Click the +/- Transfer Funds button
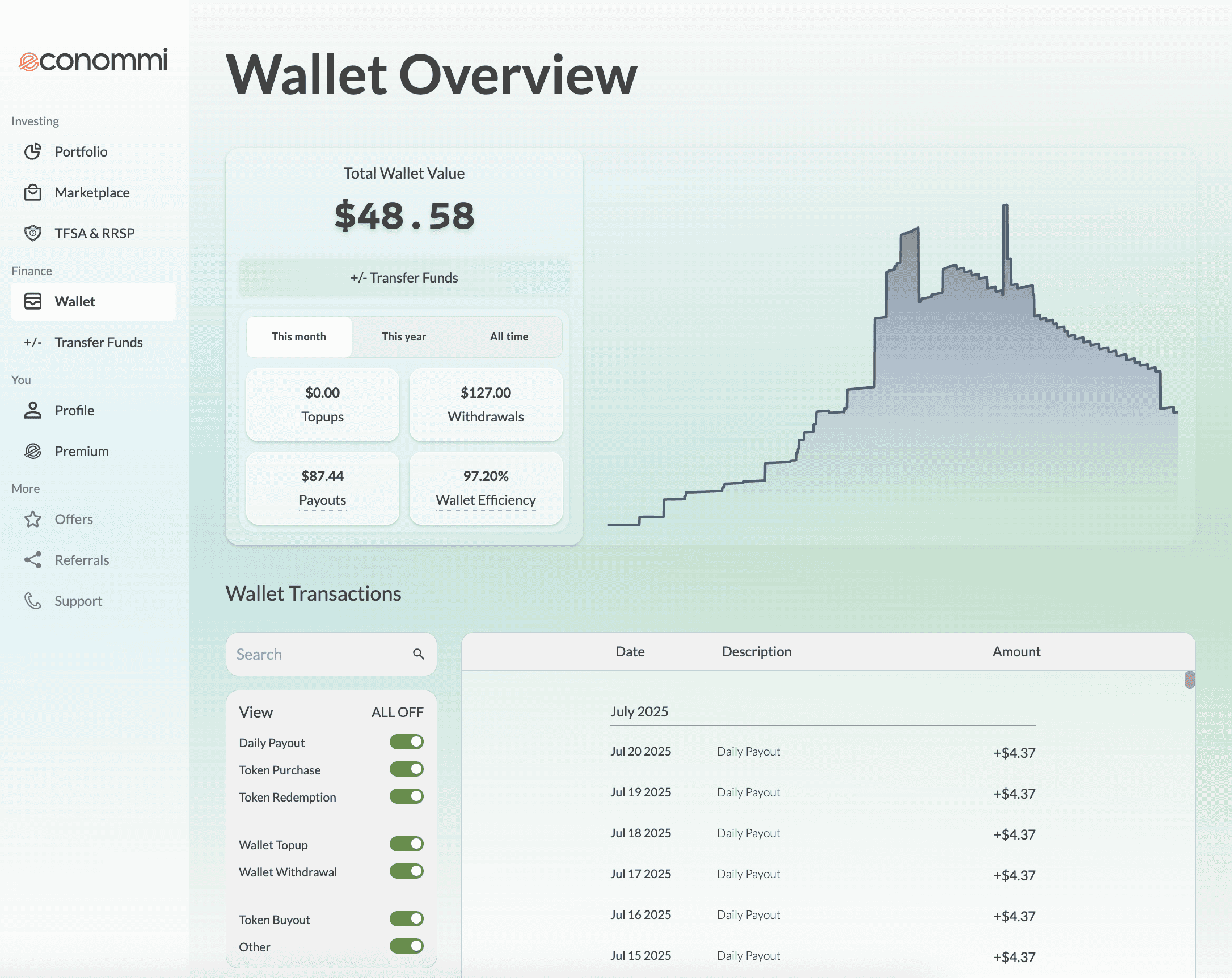The width and height of the screenshot is (1232, 978). (404, 278)
